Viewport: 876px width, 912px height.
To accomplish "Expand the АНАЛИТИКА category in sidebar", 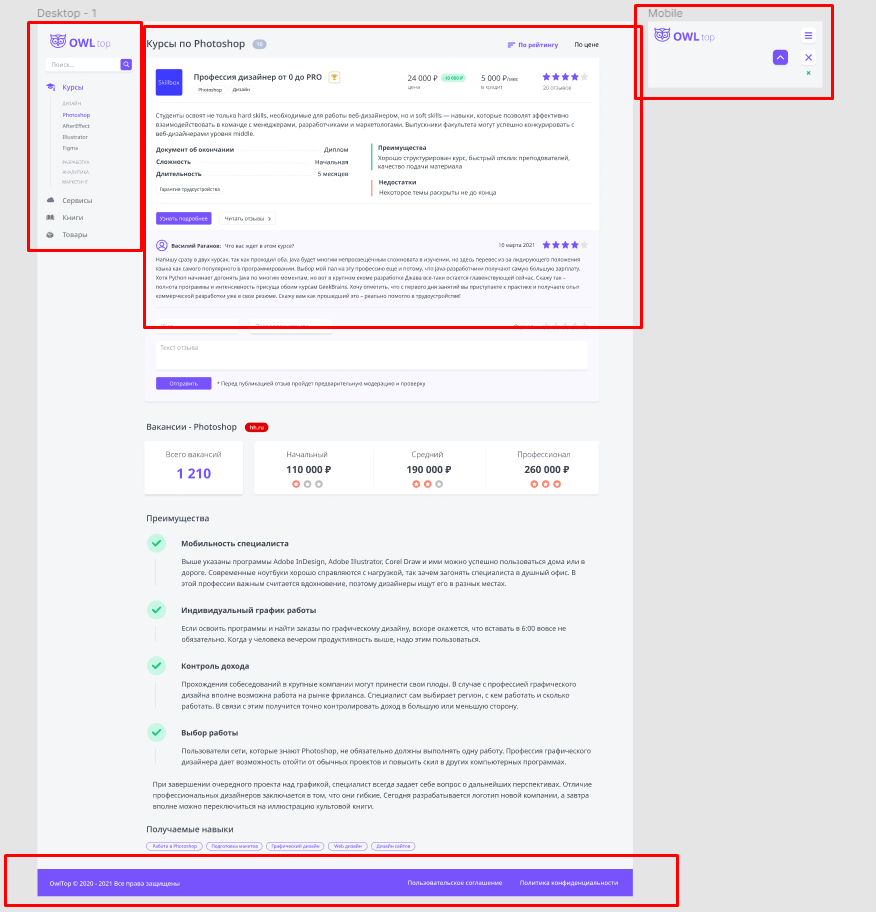I will tap(76, 172).
